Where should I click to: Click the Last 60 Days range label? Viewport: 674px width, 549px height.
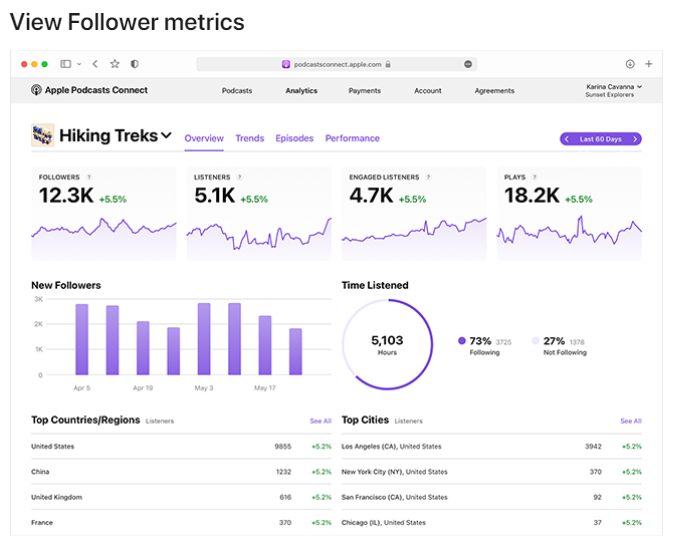pos(600,139)
